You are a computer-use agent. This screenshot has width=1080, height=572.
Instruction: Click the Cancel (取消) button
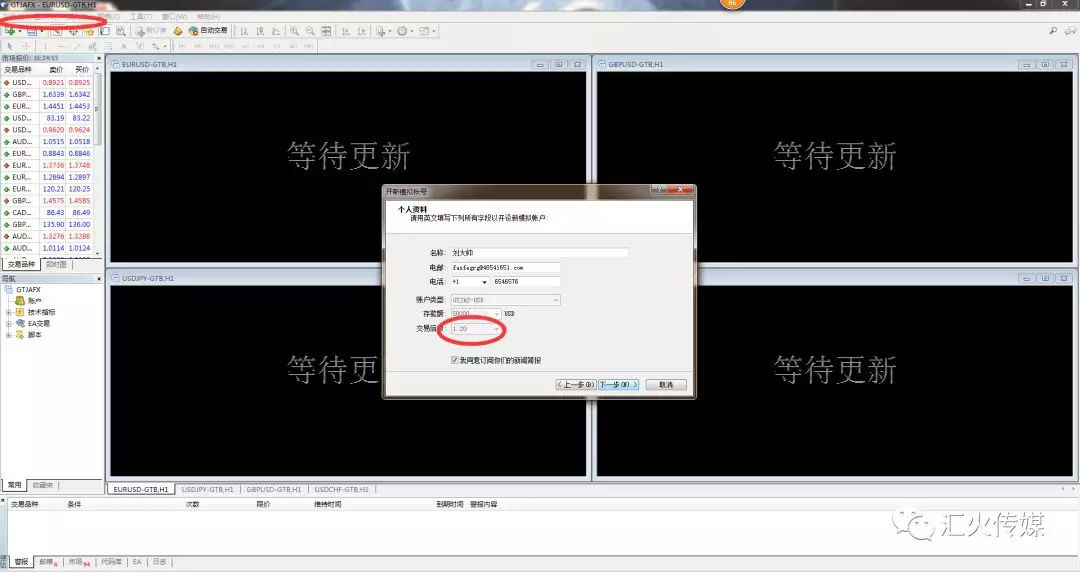click(665, 384)
